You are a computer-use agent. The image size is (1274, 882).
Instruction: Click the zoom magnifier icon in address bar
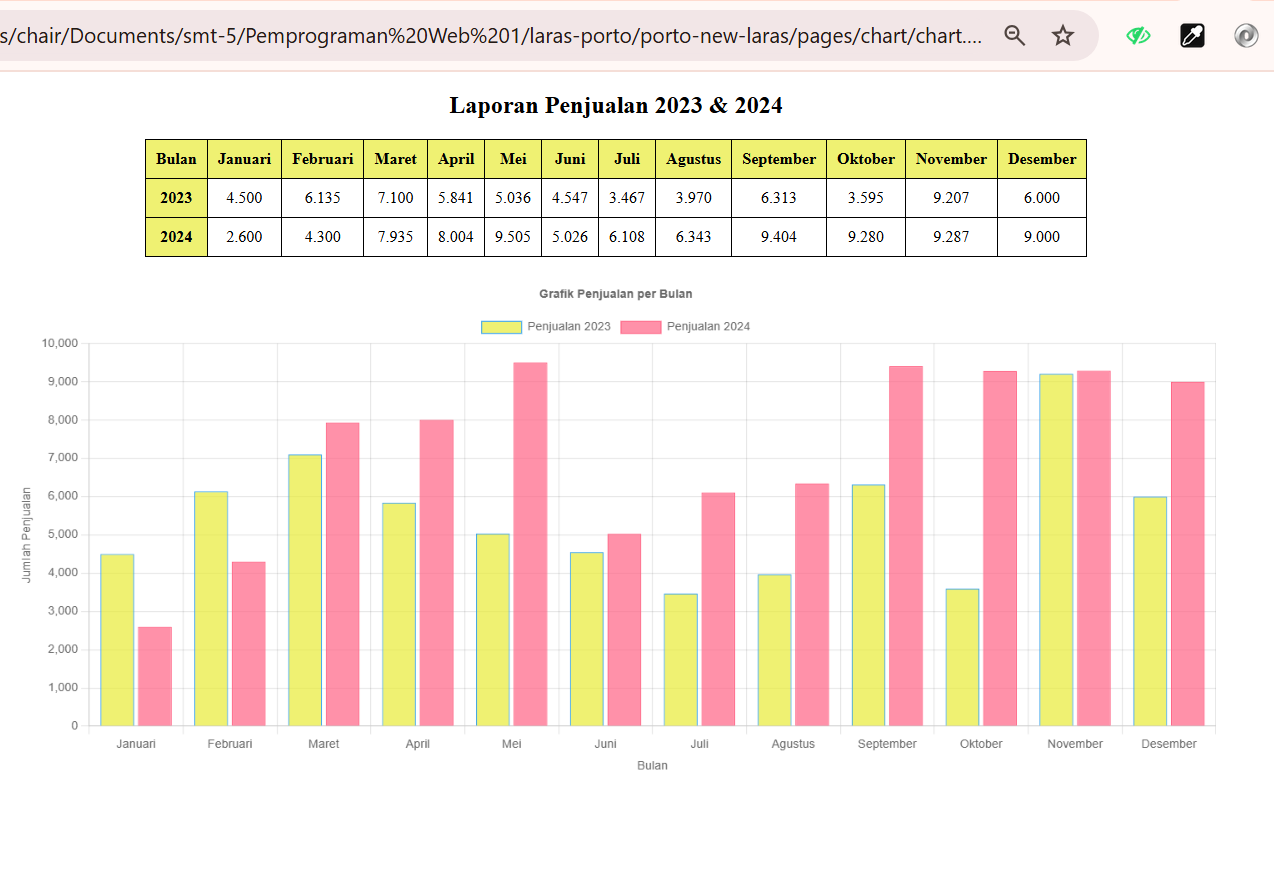(x=1015, y=37)
